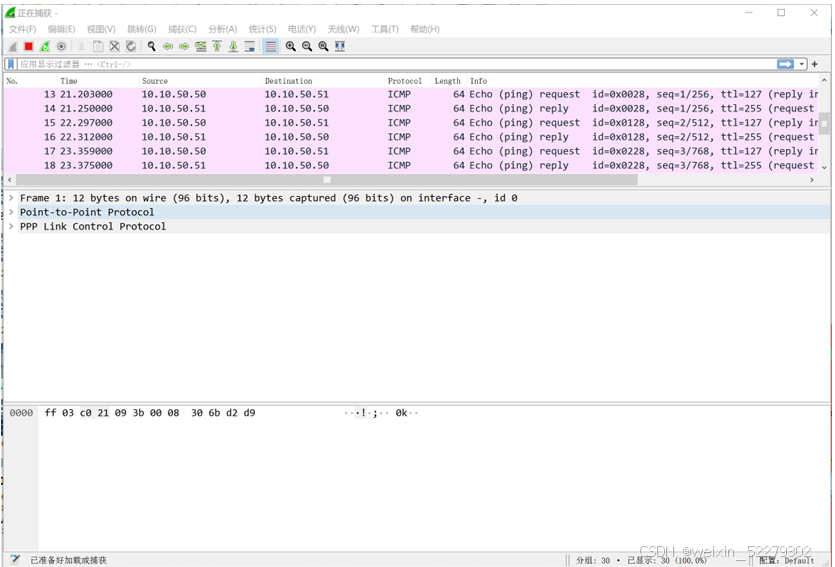
Task: Open the 帮助(H) menu
Action: click(x=425, y=29)
